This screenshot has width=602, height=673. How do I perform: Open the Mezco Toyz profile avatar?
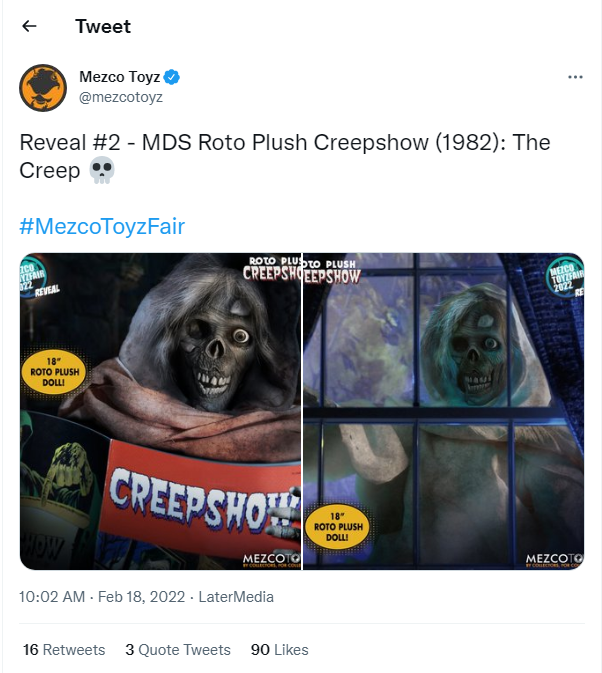click(43, 88)
